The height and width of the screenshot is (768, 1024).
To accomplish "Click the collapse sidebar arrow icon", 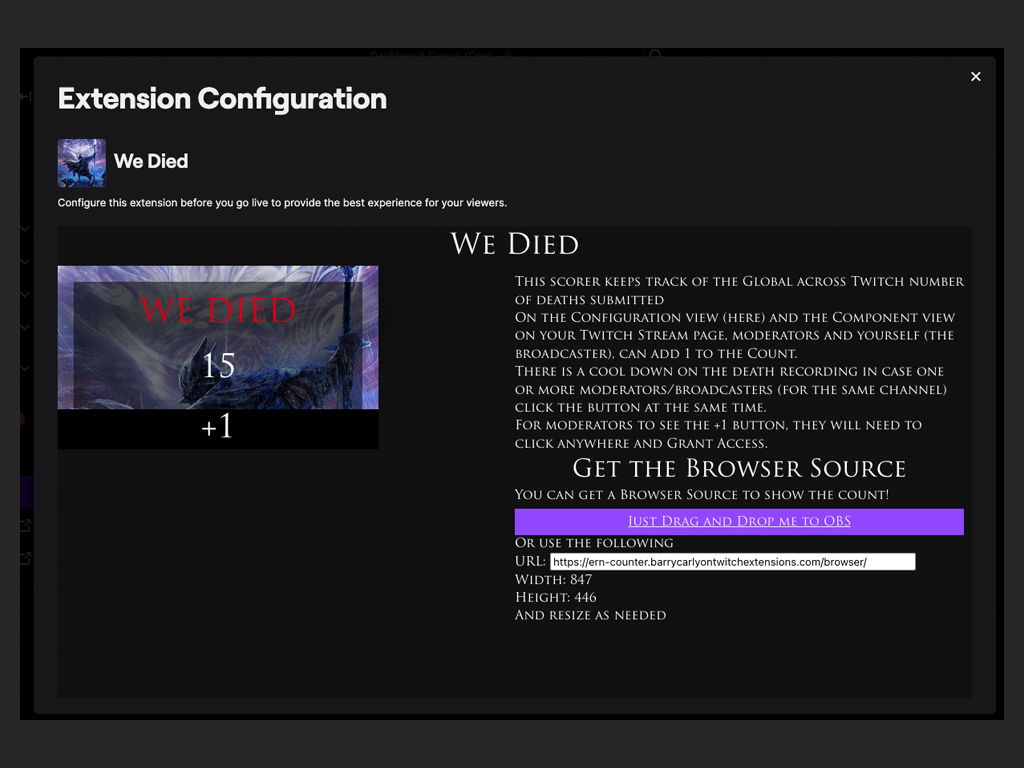I will coord(26,97).
